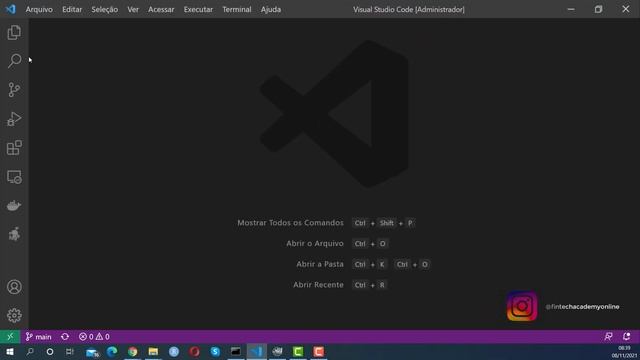
Task: Open the activity bar icon below Docker
Action: pyautogui.click(x=14, y=234)
